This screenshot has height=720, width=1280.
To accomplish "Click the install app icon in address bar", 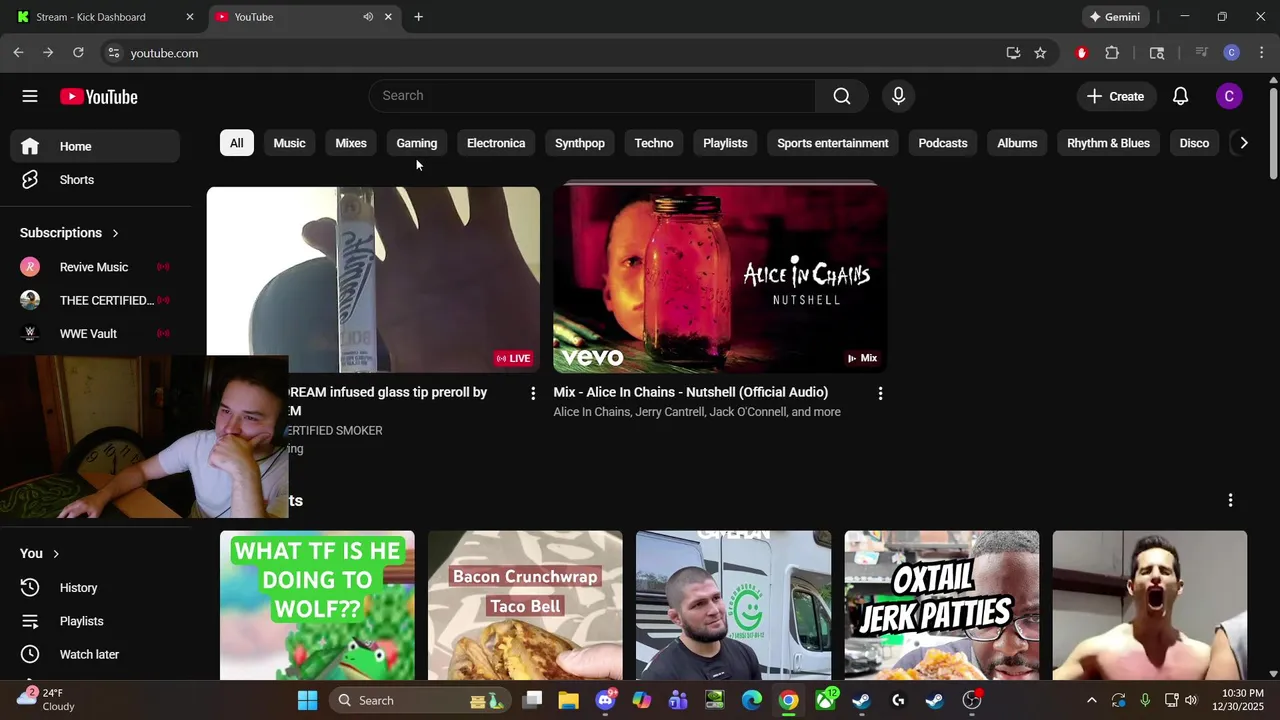I will coord(1013,53).
